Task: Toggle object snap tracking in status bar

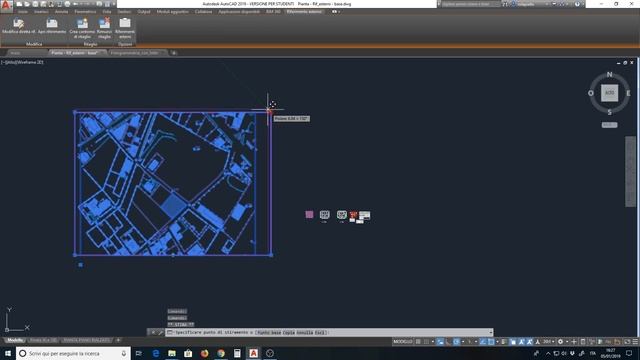Action: (483, 342)
